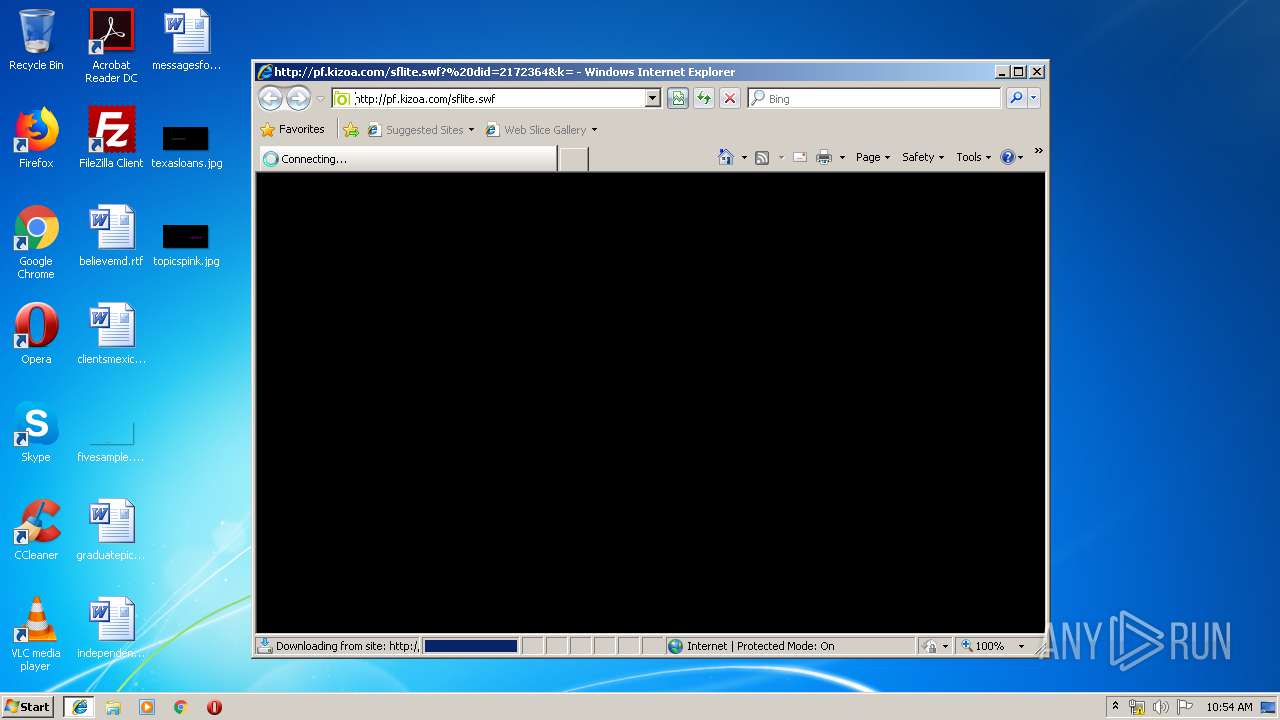This screenshot has width=1280, height=720.
Task: Click the browser Back arrow button
Action: [270, 98]
